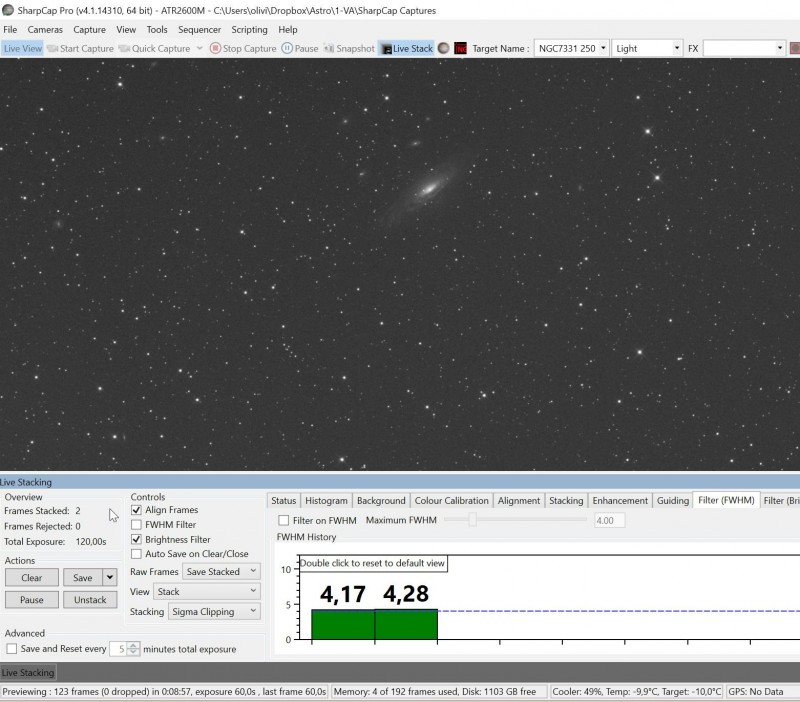This screenshot has width=800, height=702.
Task: Open the FX effects dropdown
Action: pos(780,48)
